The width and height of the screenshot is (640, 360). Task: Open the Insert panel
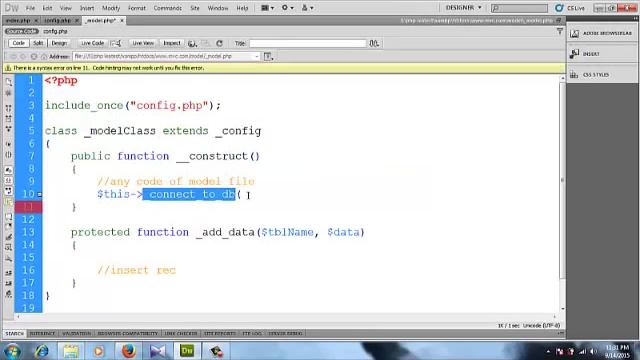602,54
